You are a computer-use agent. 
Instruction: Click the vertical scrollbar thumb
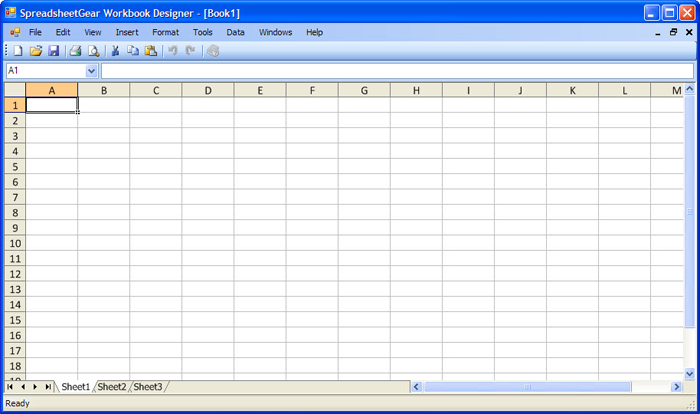(x=690, y=211)
